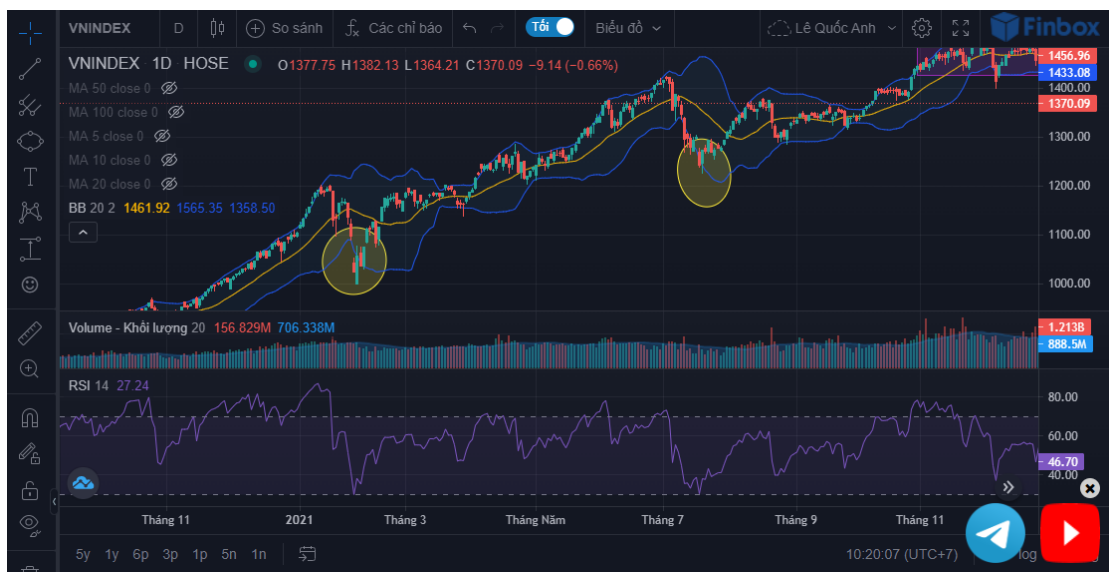The image size is (1119, 578).
Task: Enable the magnet snap tool
Action: pyautogui.click(x=30, y=419)
